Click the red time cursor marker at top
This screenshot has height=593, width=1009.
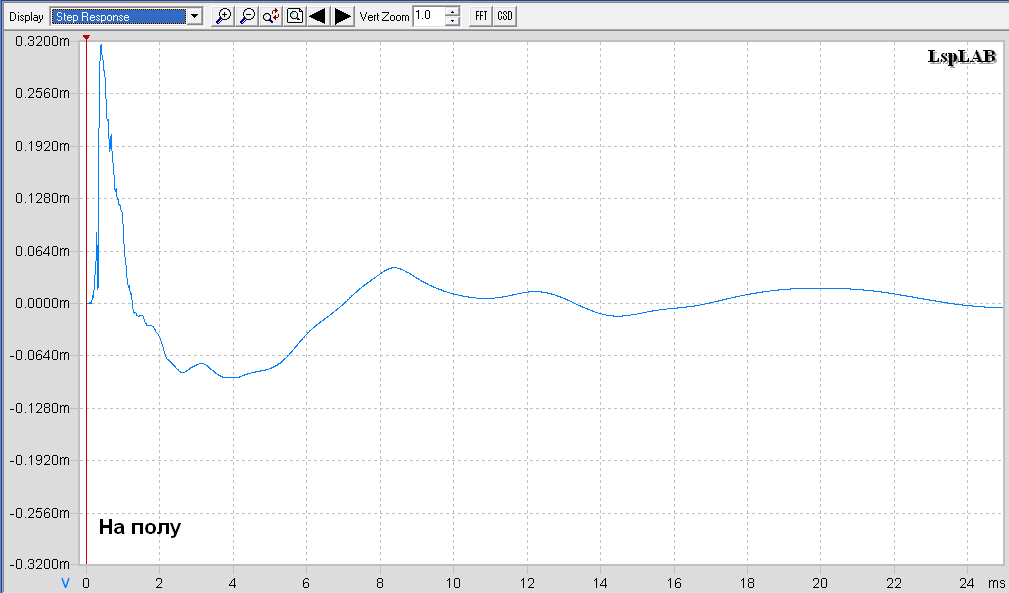[x=86, y=38]
